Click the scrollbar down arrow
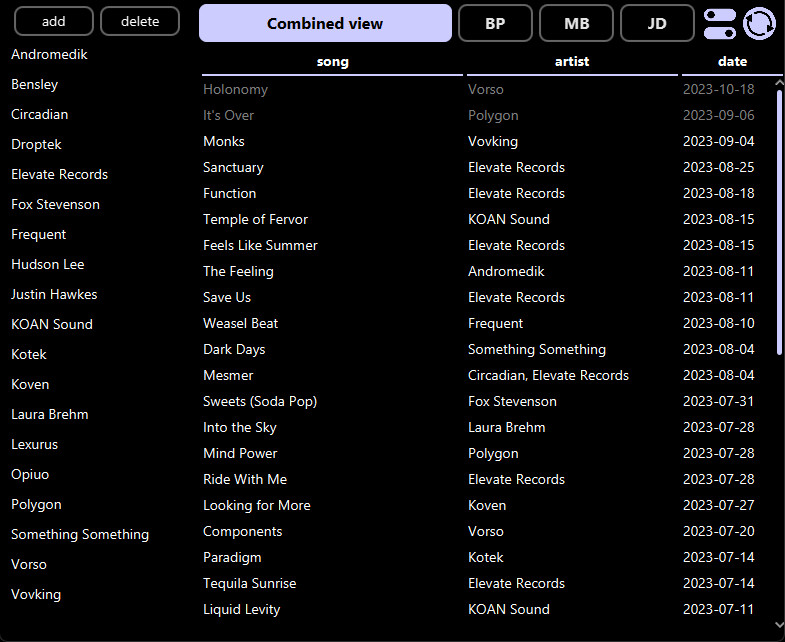The width and height of the screenshot is (785, 642). coord(779,624)
